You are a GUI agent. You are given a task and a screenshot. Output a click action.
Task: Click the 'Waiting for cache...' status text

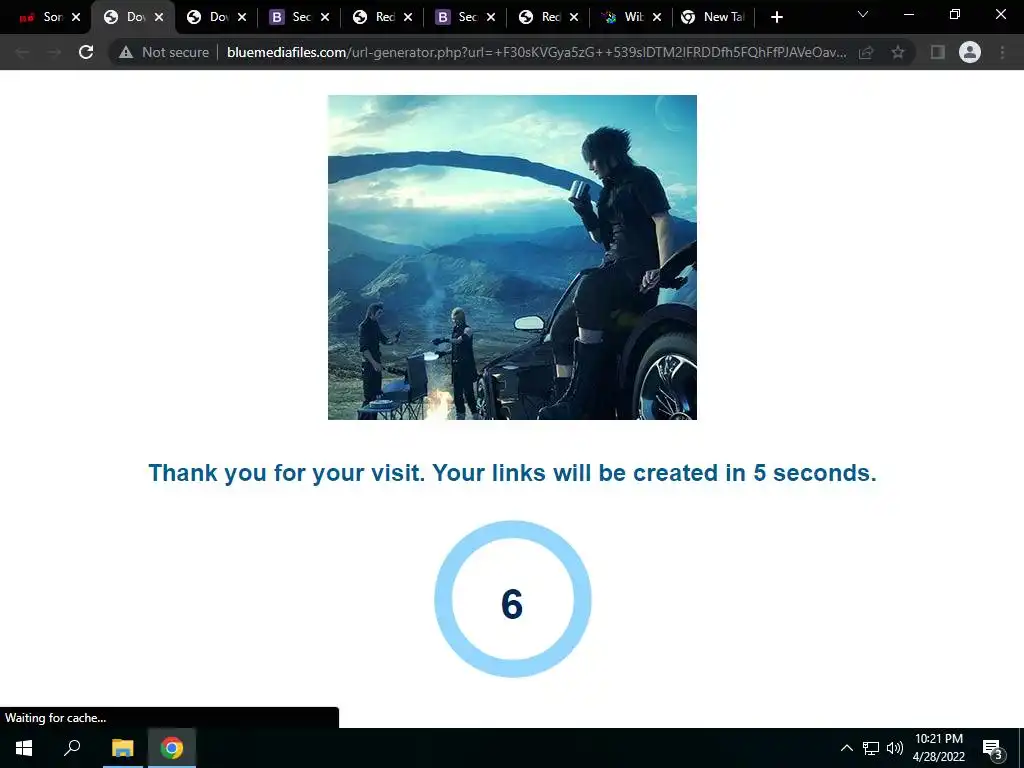[x=56, y=718]
